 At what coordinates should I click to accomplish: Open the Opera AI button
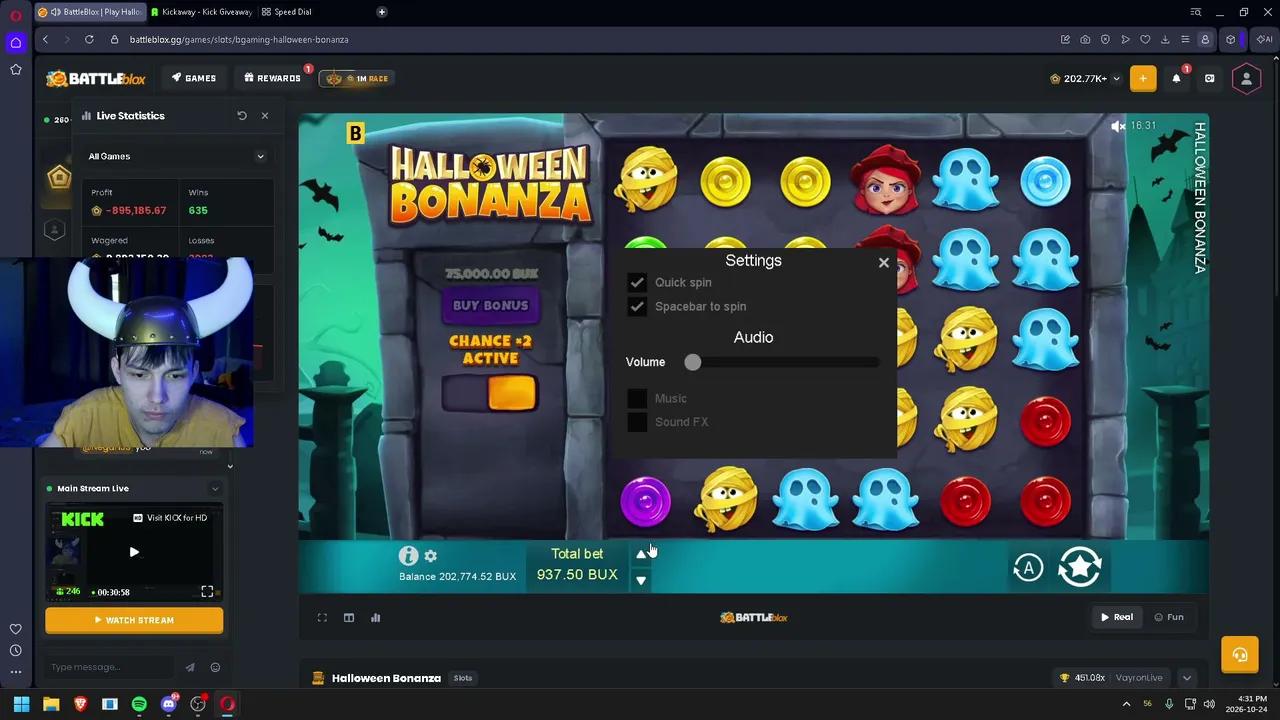point(1265,39)
